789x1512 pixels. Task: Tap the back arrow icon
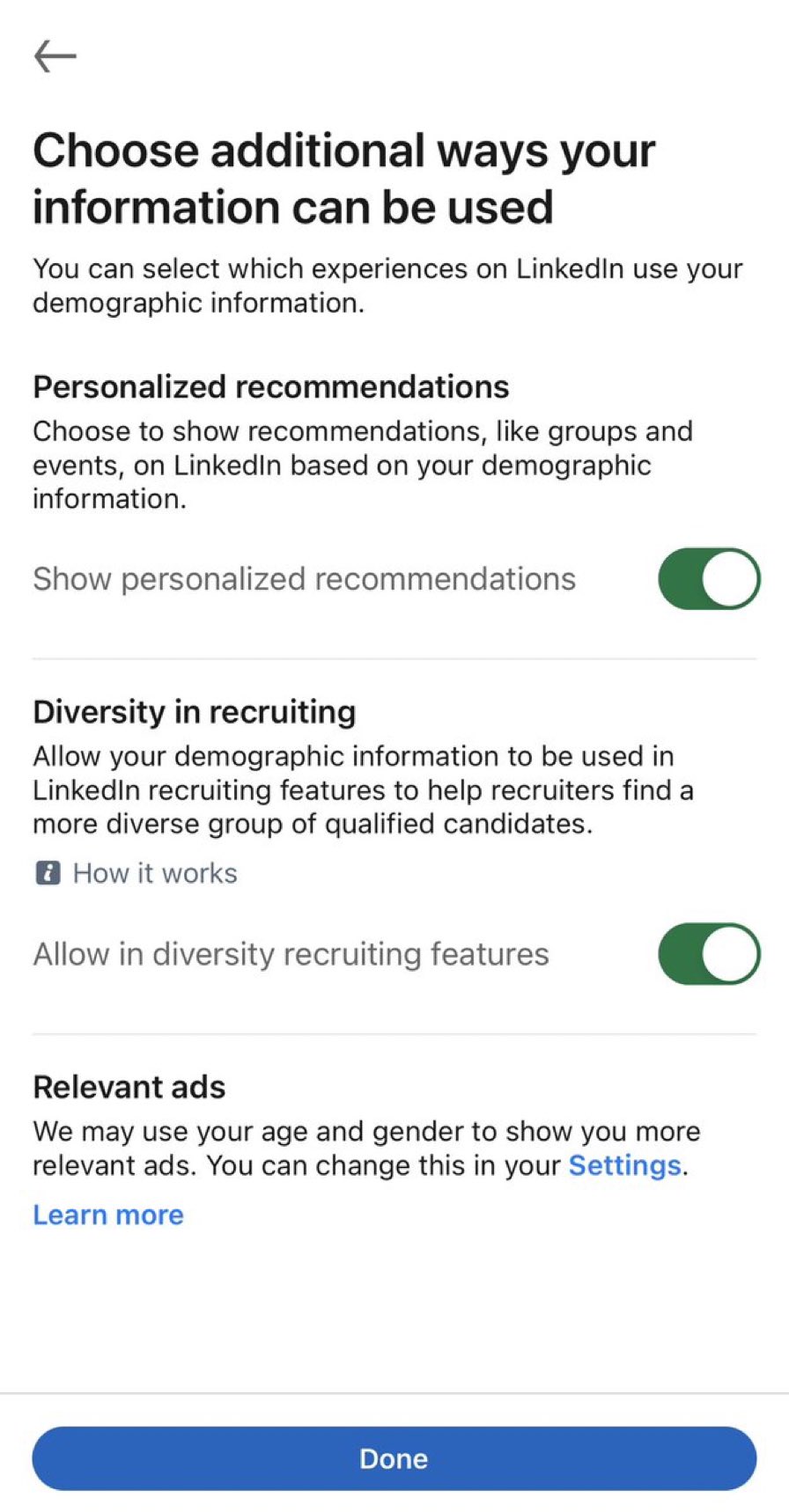(x=55, y=56)
